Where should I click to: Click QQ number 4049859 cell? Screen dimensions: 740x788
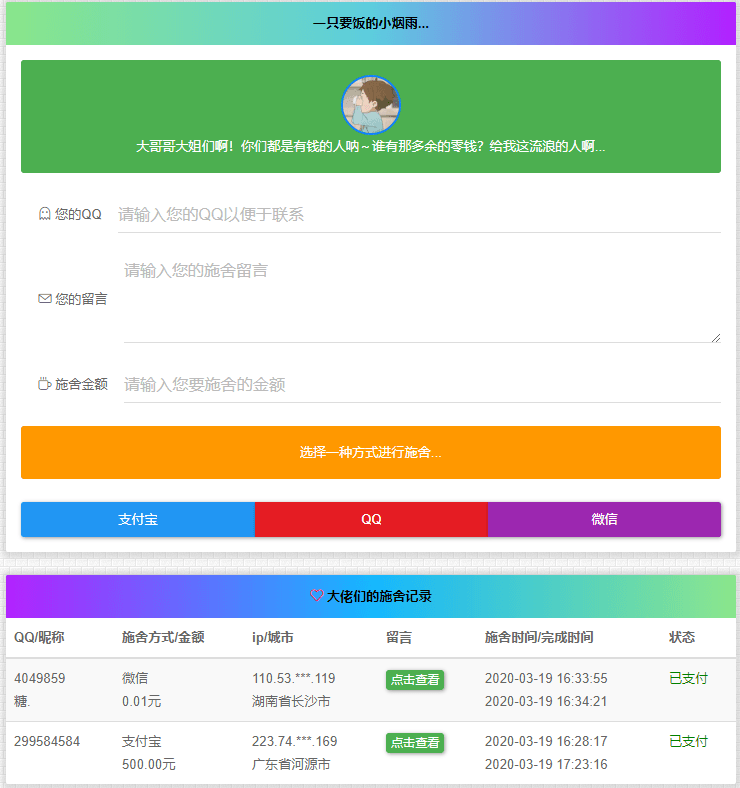click(40, 678)
